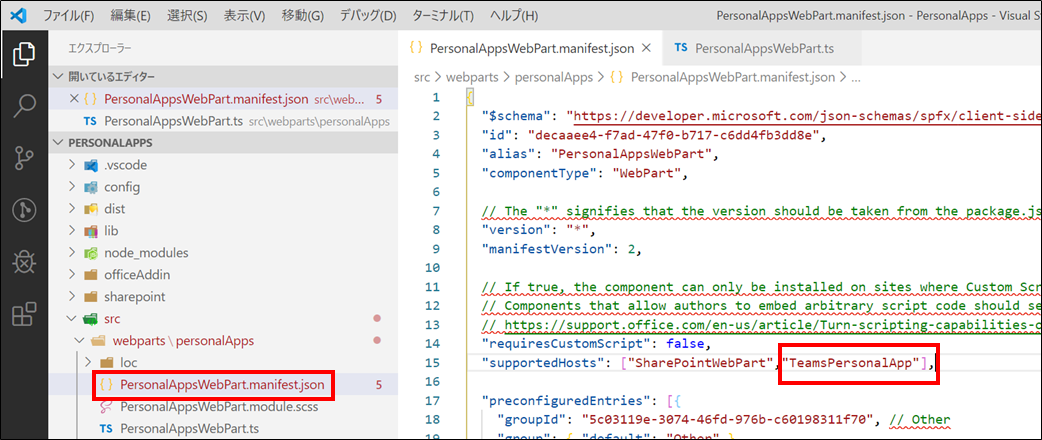Open the ターミナル(T) menu
Screen dimensions: 1042x440
pos(443,15)
